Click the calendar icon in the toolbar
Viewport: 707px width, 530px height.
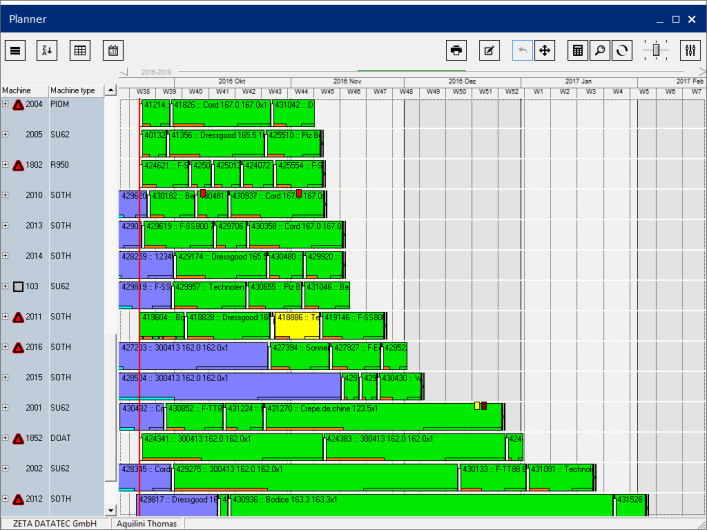tap(112, 50)
